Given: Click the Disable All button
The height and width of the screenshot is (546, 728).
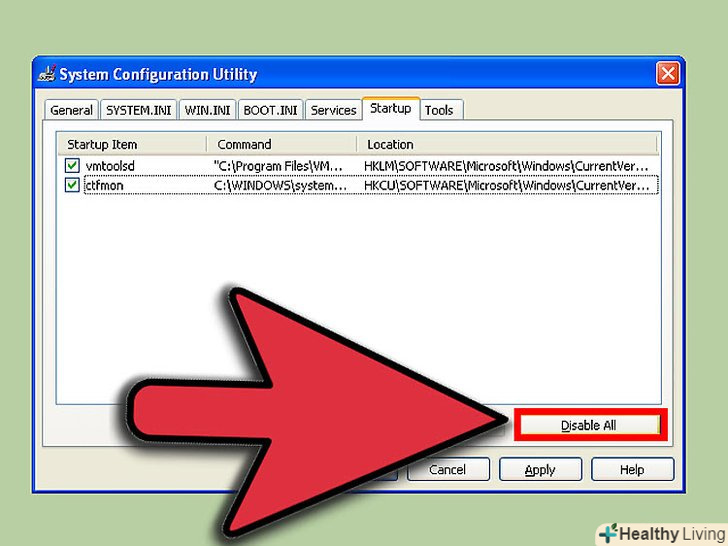Looking at the screenshot, I should coord(589,425).
